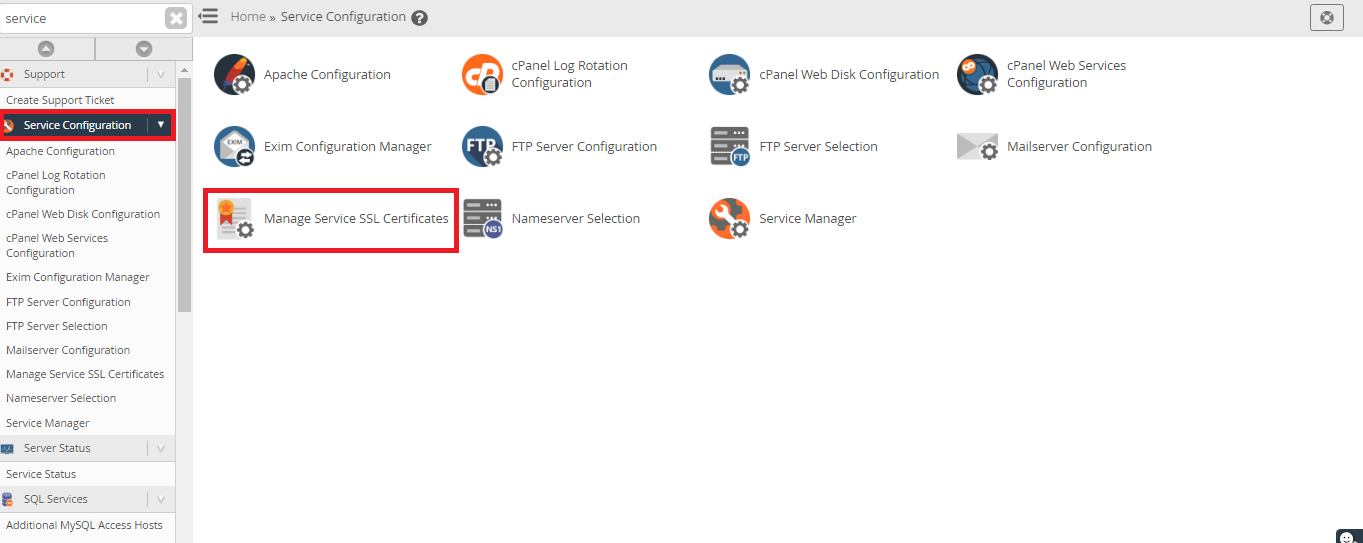Screen dimensions: 1363x543
Task: Go to Home breadcrumb link
Action: pyautogui.click(x=248, y=17)
